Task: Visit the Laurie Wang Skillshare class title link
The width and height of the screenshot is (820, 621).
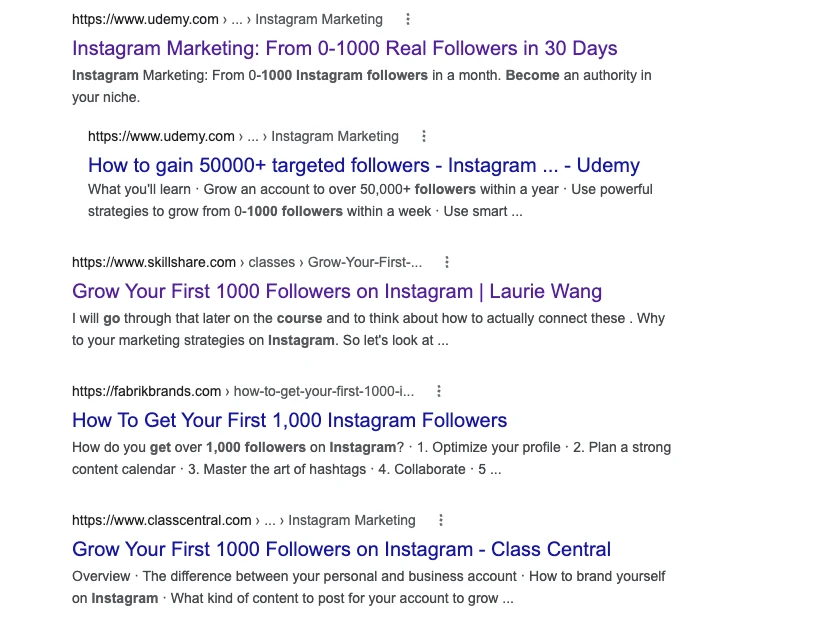Action: (x=337, y=291)
